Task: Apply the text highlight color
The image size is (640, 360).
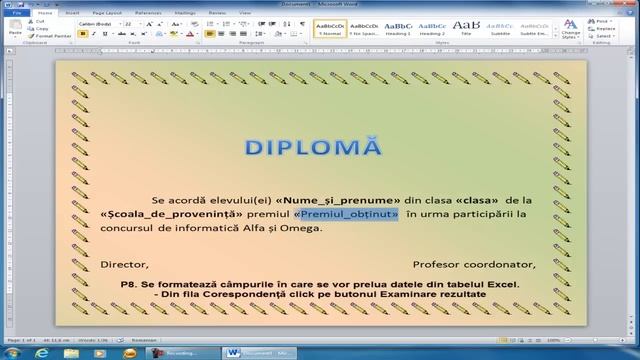Action: tap(174, 34)
